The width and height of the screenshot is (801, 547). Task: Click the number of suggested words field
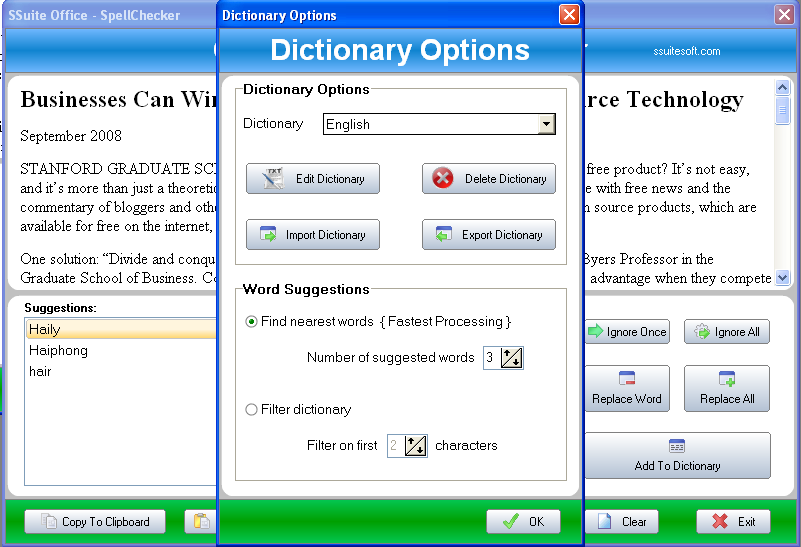491,358
